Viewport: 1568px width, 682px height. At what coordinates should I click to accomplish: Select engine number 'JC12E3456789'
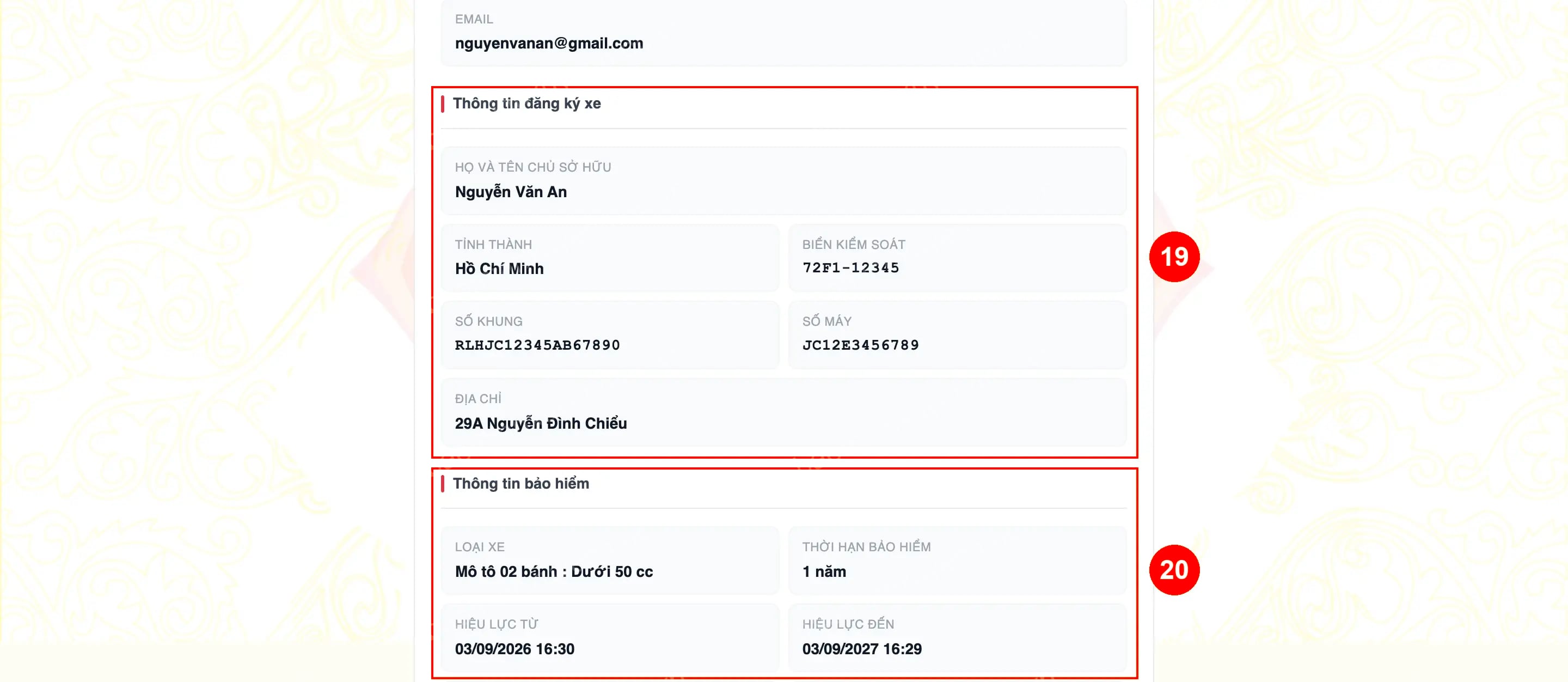860,345
